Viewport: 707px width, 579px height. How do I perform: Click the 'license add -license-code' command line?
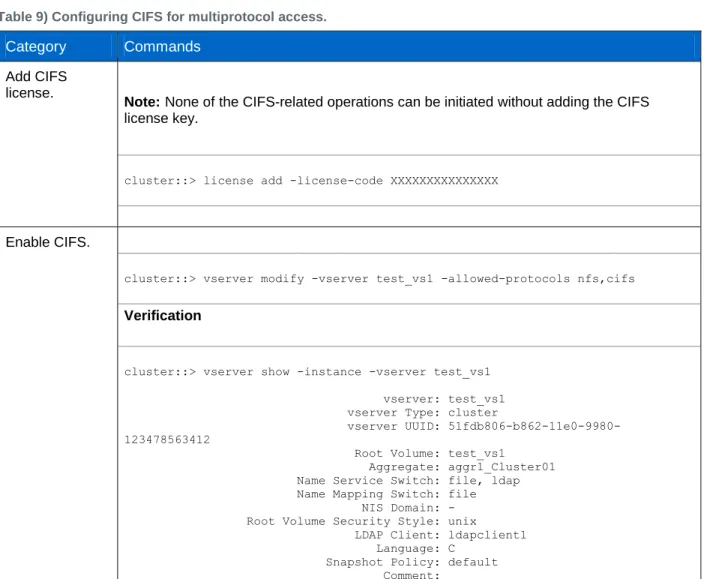(x=311, y=181)
